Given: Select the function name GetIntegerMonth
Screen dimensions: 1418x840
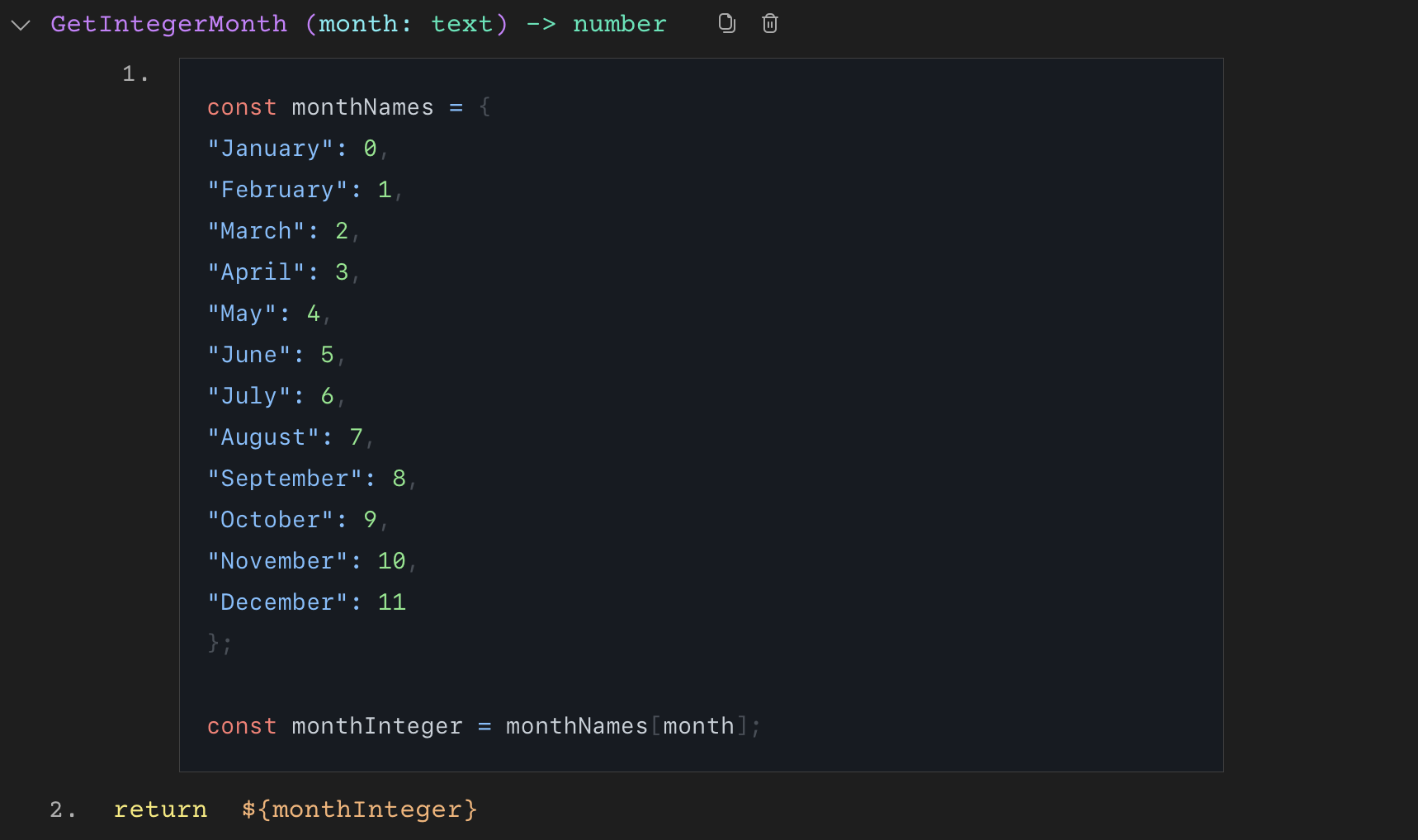Looking at the screenshot, I should (x=168, y=23).
